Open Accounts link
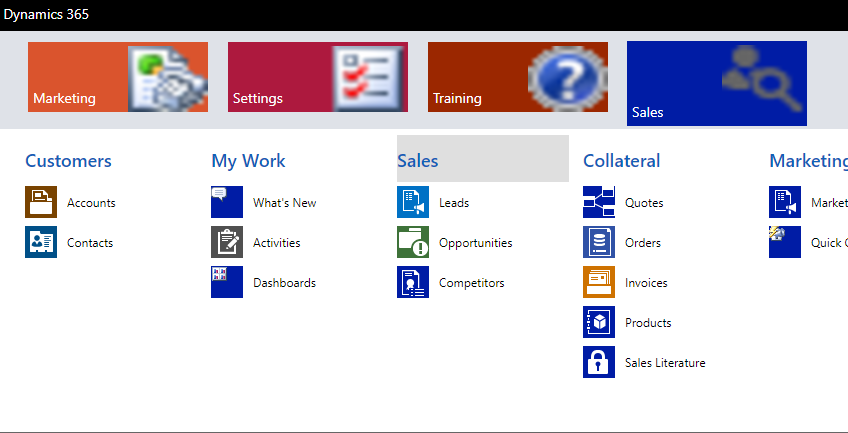Image resolution: width=848 pixels, height=433 pixels. [x=91, y=203]
